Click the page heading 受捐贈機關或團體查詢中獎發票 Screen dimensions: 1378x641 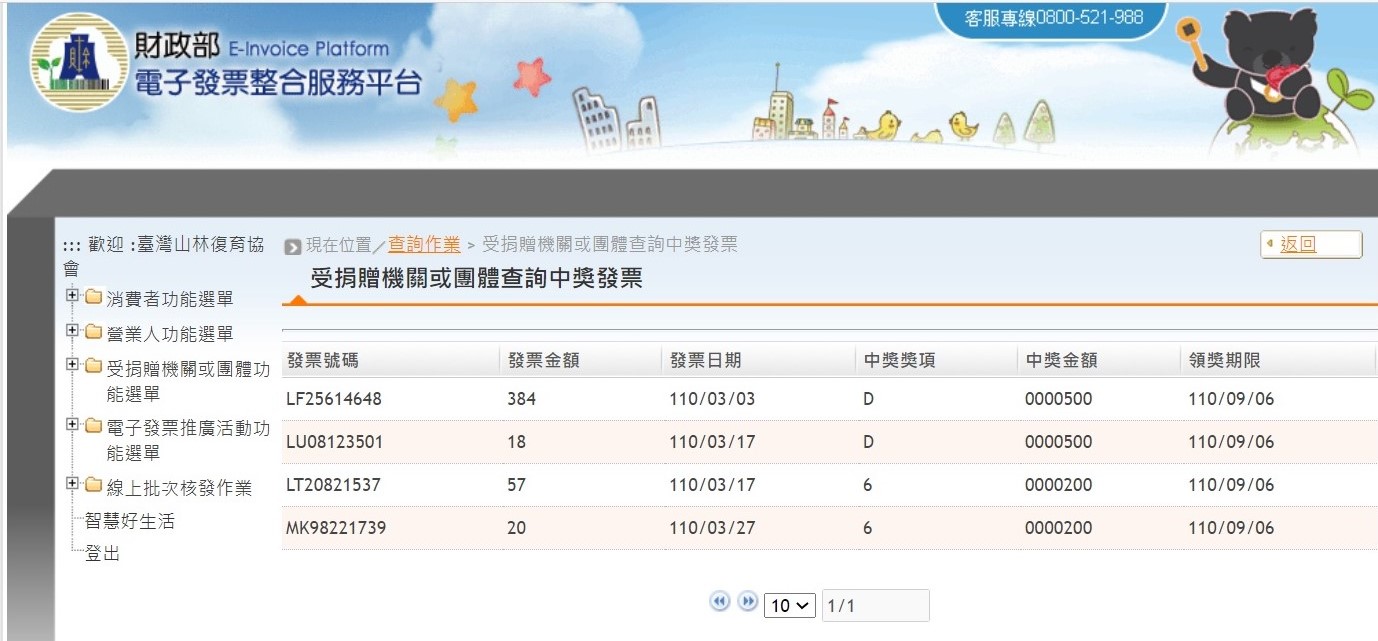tap(476, 279)
